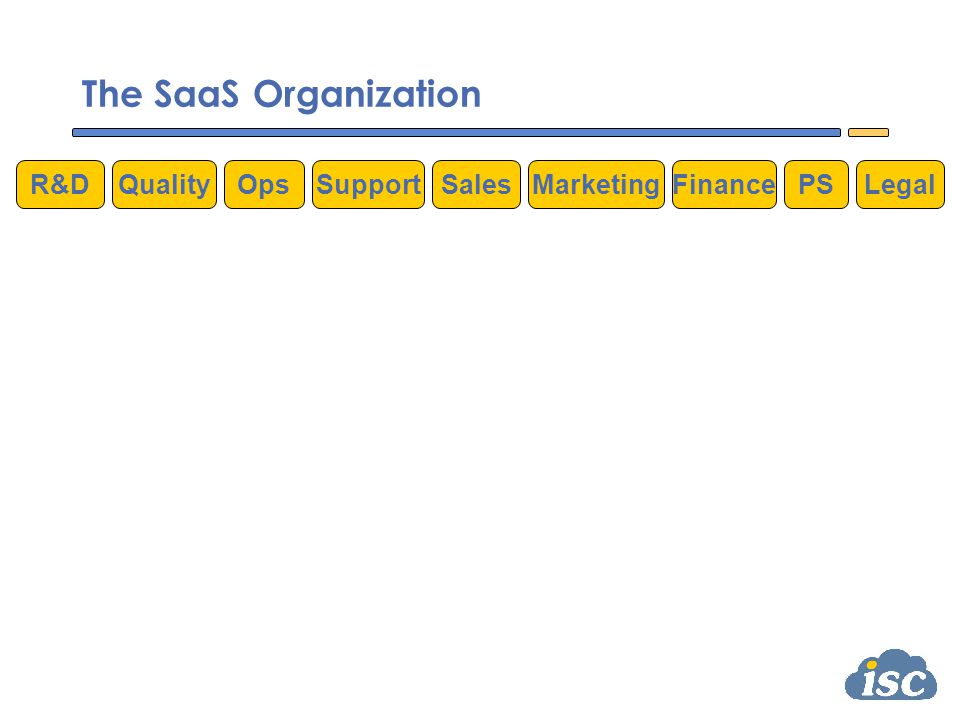960x720 pixels.
Task: Click the word Organization in the title
Action: (x=367, y=96)
